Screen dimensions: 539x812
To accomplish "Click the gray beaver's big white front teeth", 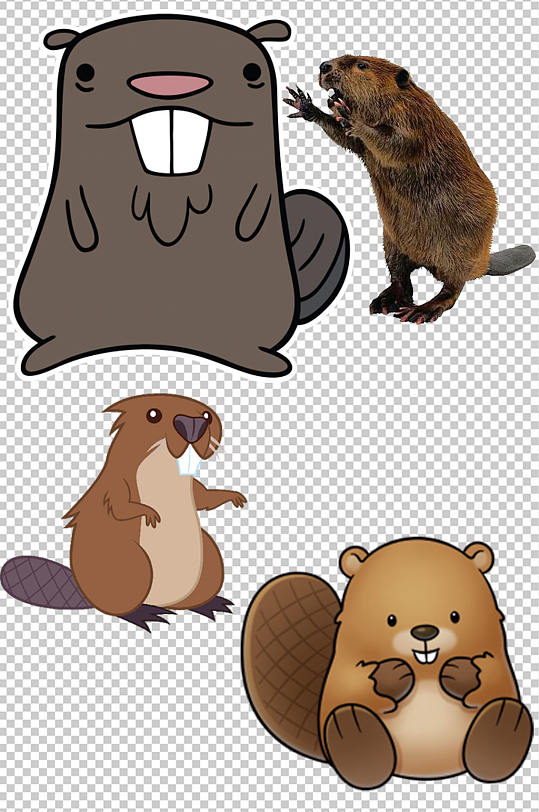I will 171,141.
